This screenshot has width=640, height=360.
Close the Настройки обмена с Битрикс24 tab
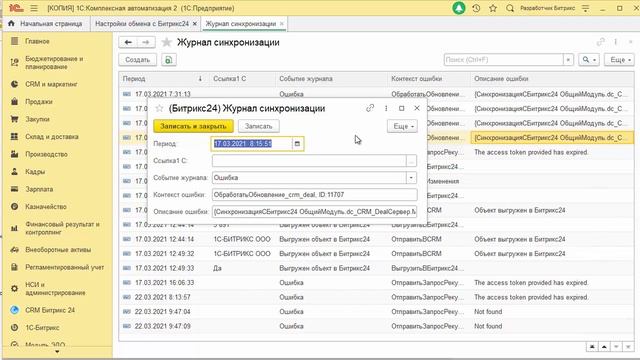tap(195, 24)
